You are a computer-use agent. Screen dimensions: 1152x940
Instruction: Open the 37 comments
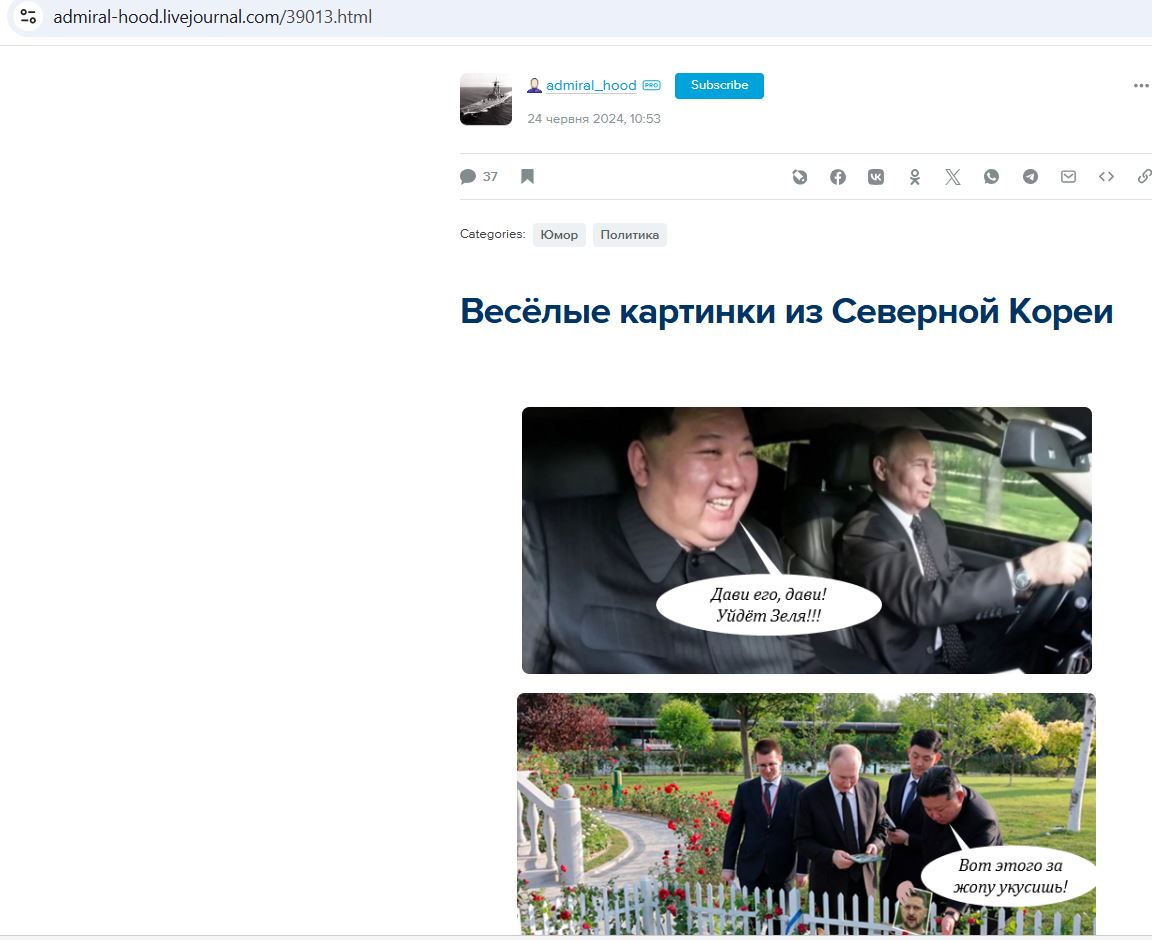pyautogui.click(x=479, y=176)
